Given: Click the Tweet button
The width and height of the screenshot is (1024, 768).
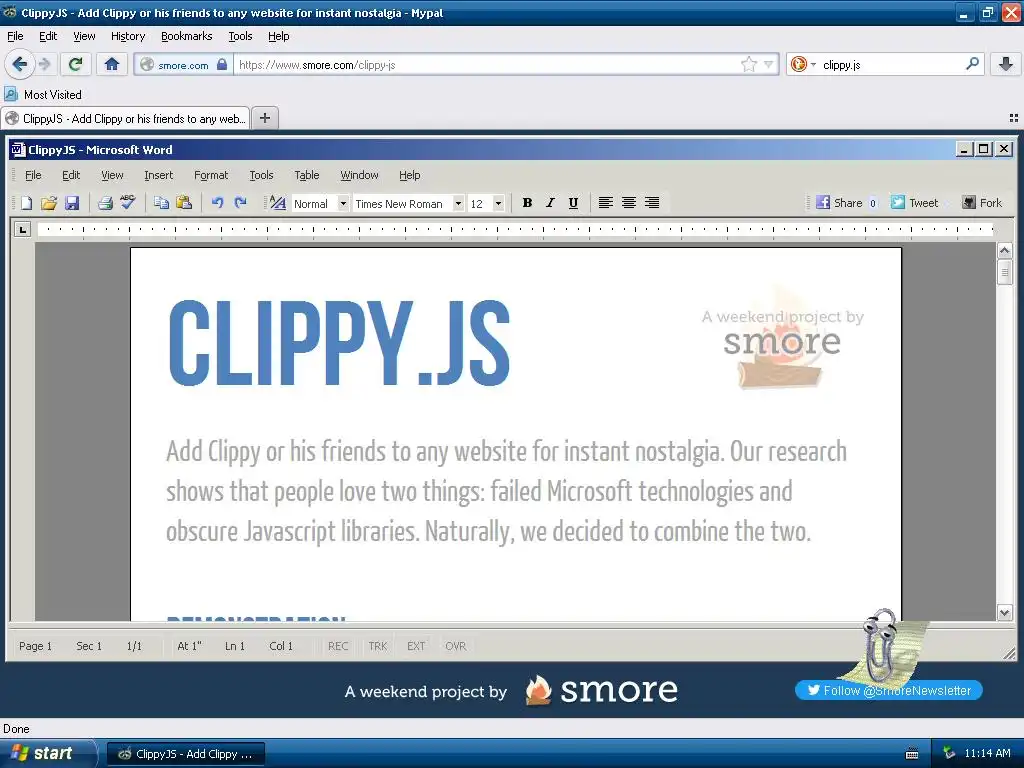Looking at the screenshot, I should 915,203.
